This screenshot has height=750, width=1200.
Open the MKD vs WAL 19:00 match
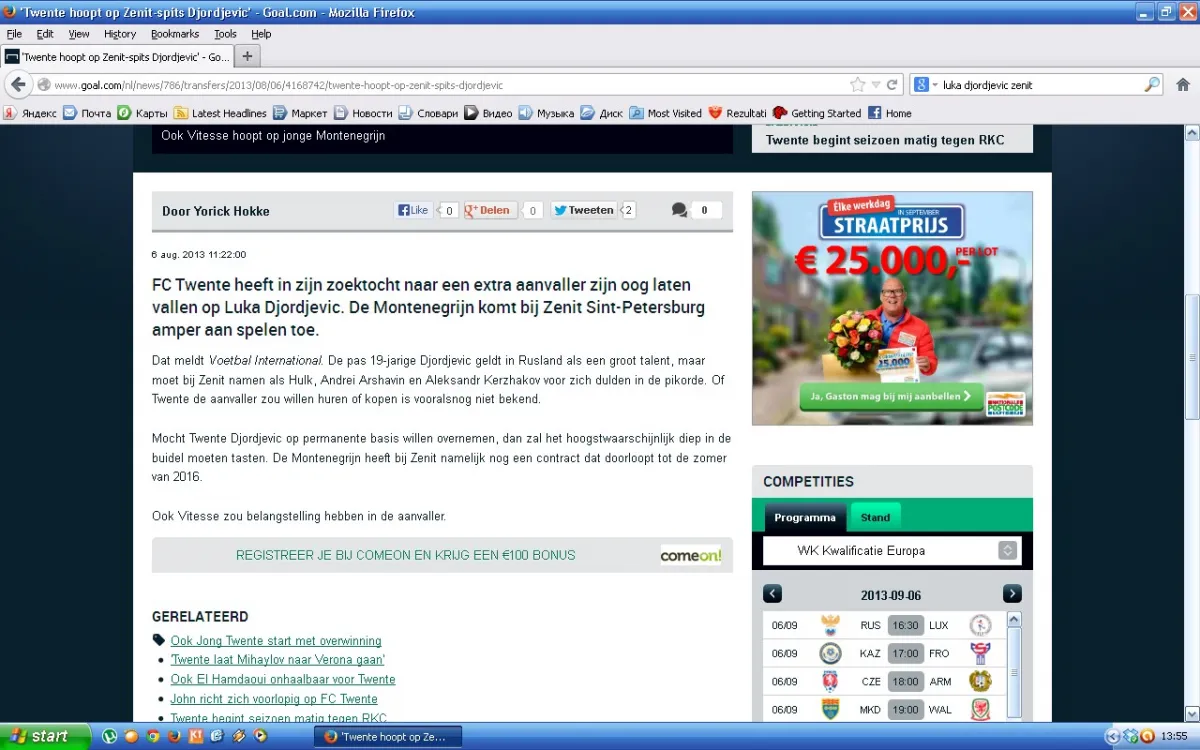[x=884, y=709]
